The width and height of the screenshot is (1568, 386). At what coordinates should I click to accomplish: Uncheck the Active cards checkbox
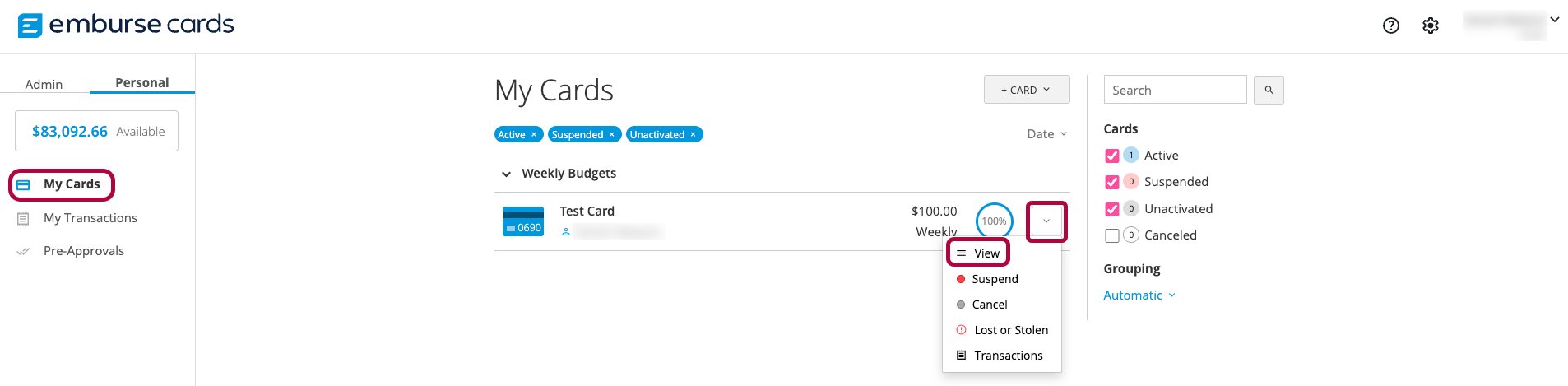pyautogui.click(x=1112, y=156)
